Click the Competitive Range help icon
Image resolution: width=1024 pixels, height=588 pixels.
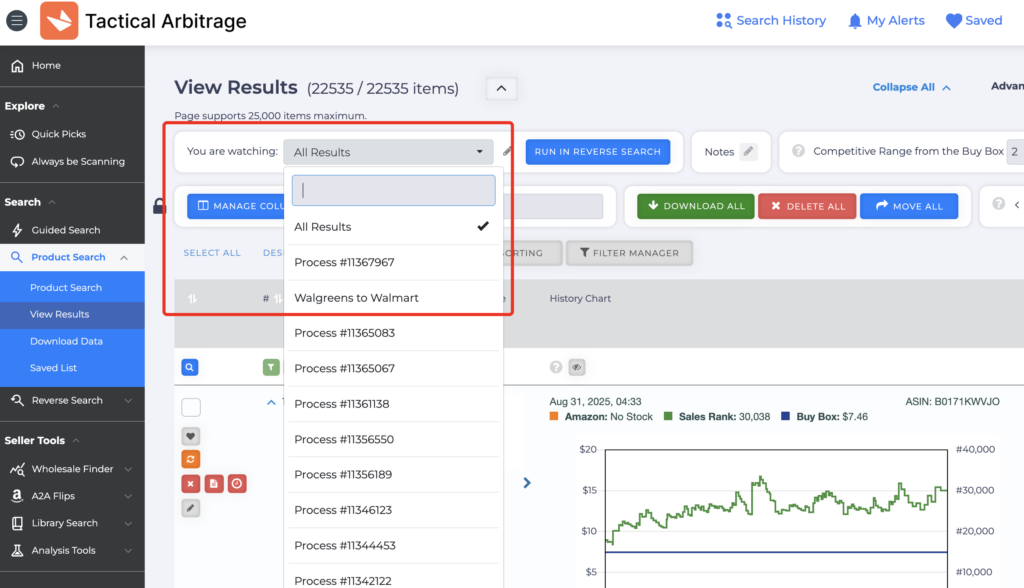point(798,151)
